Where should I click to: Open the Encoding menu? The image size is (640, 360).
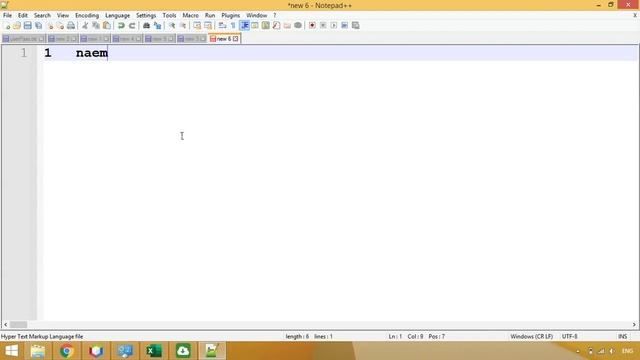(x=87, y=15)
